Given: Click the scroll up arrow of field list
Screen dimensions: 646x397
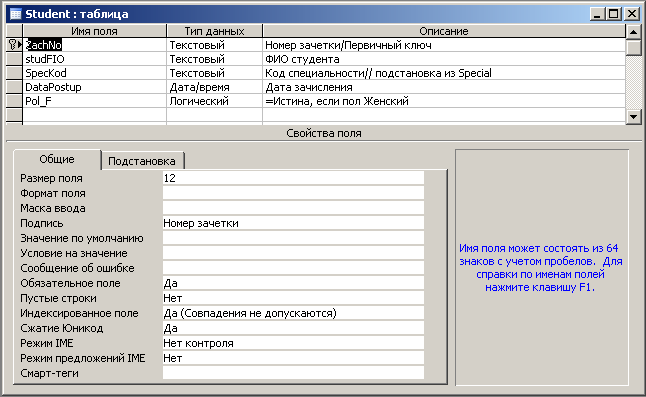Looking at the screenshot, I should pos(634,32).
